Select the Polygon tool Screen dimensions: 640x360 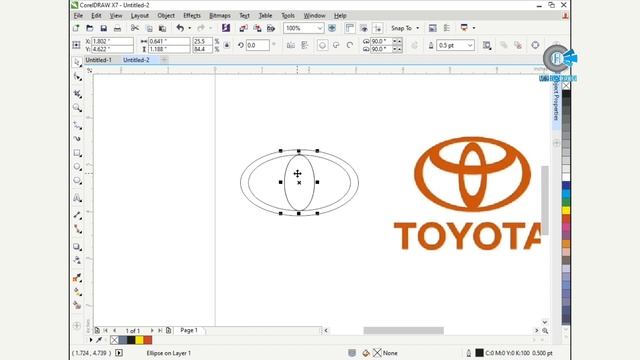click(x=77, y=181)
